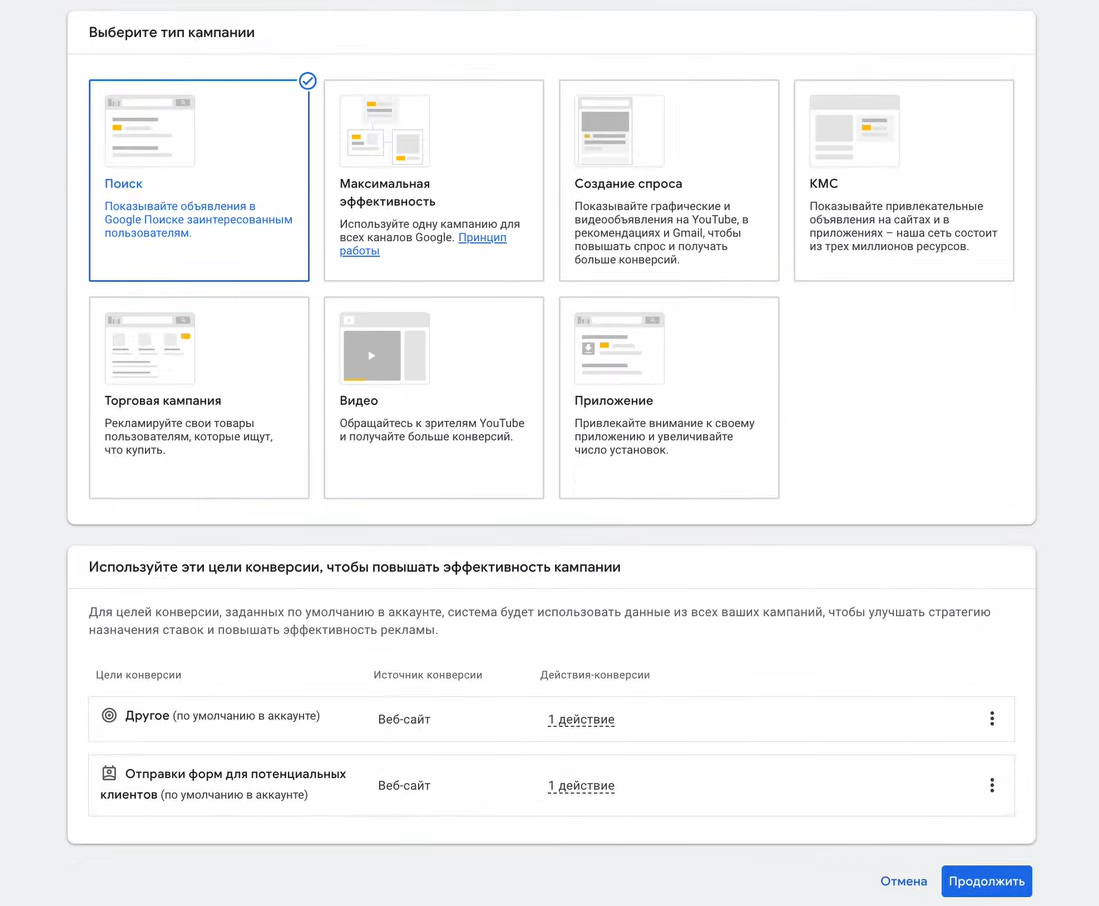Expand 1 действие for the Другое goal
Screen dimensions: 1099x906
click(x=581, y=717)
